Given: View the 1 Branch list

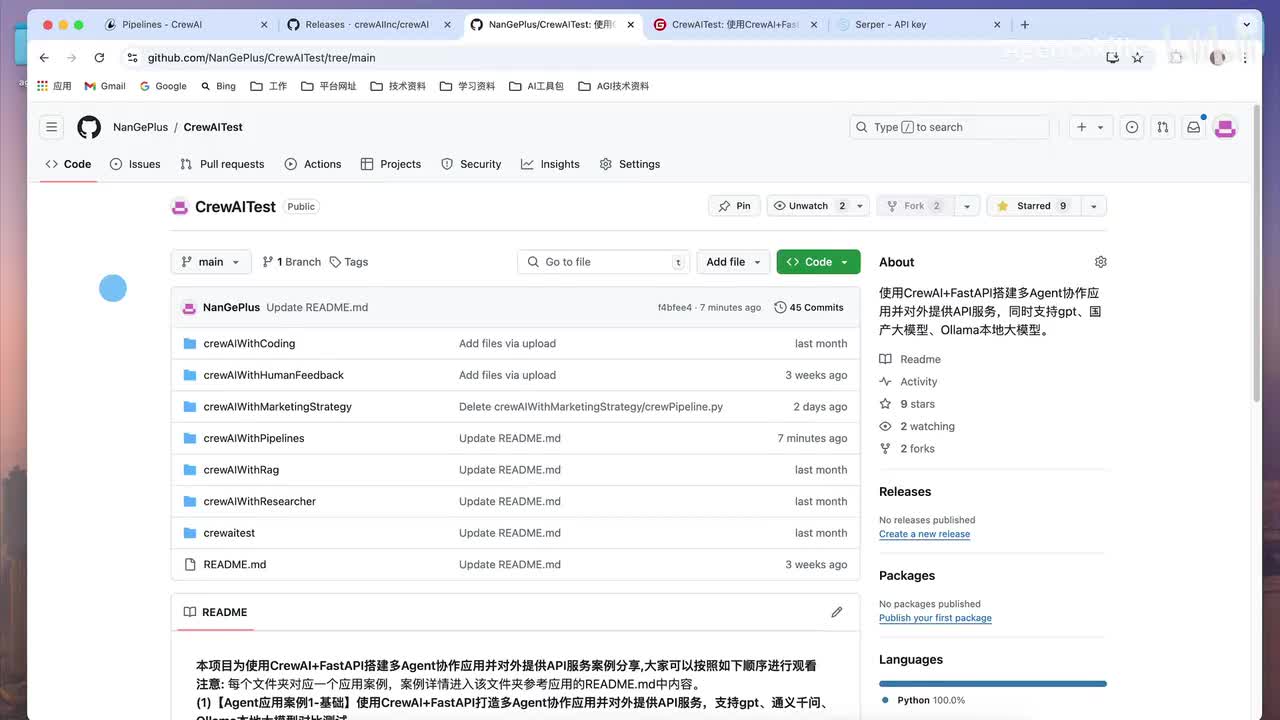Looking at the screenshot, I should point(291,262).
